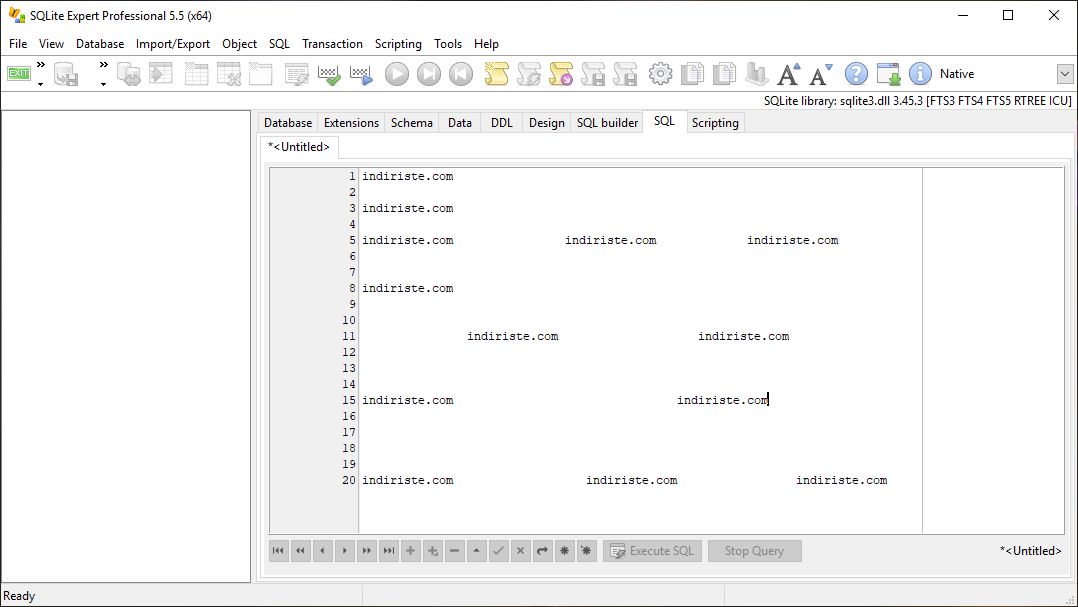Screen dimensions: 1078x607
Task: Click the round skip-forward button in toolbar
Action: click(429, 74)
